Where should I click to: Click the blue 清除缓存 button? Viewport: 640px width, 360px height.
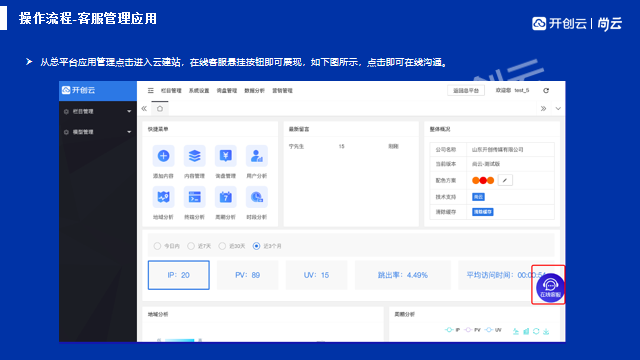point(482,212)
